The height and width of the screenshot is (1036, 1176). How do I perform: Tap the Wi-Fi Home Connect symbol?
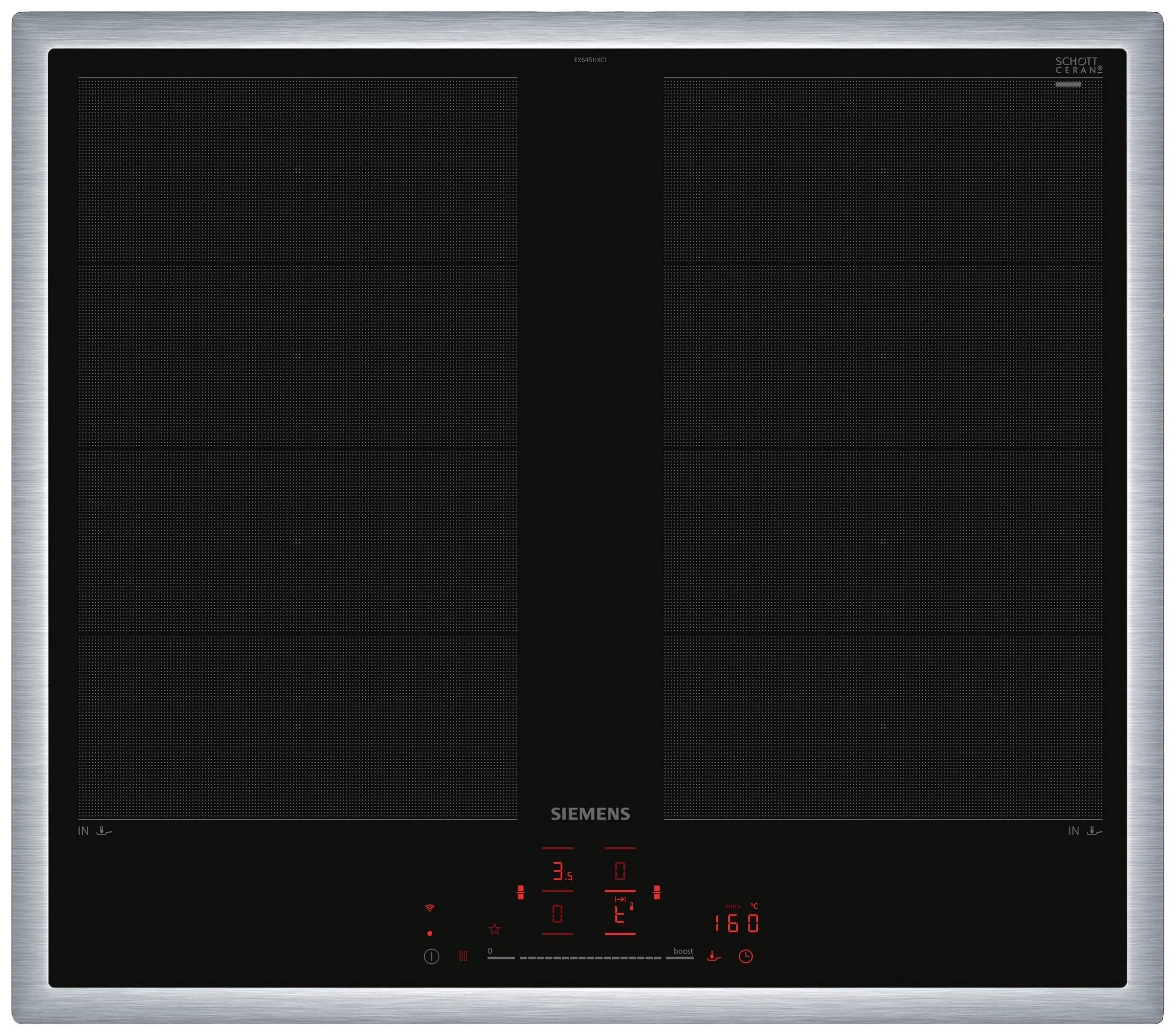tap(430, 908)
